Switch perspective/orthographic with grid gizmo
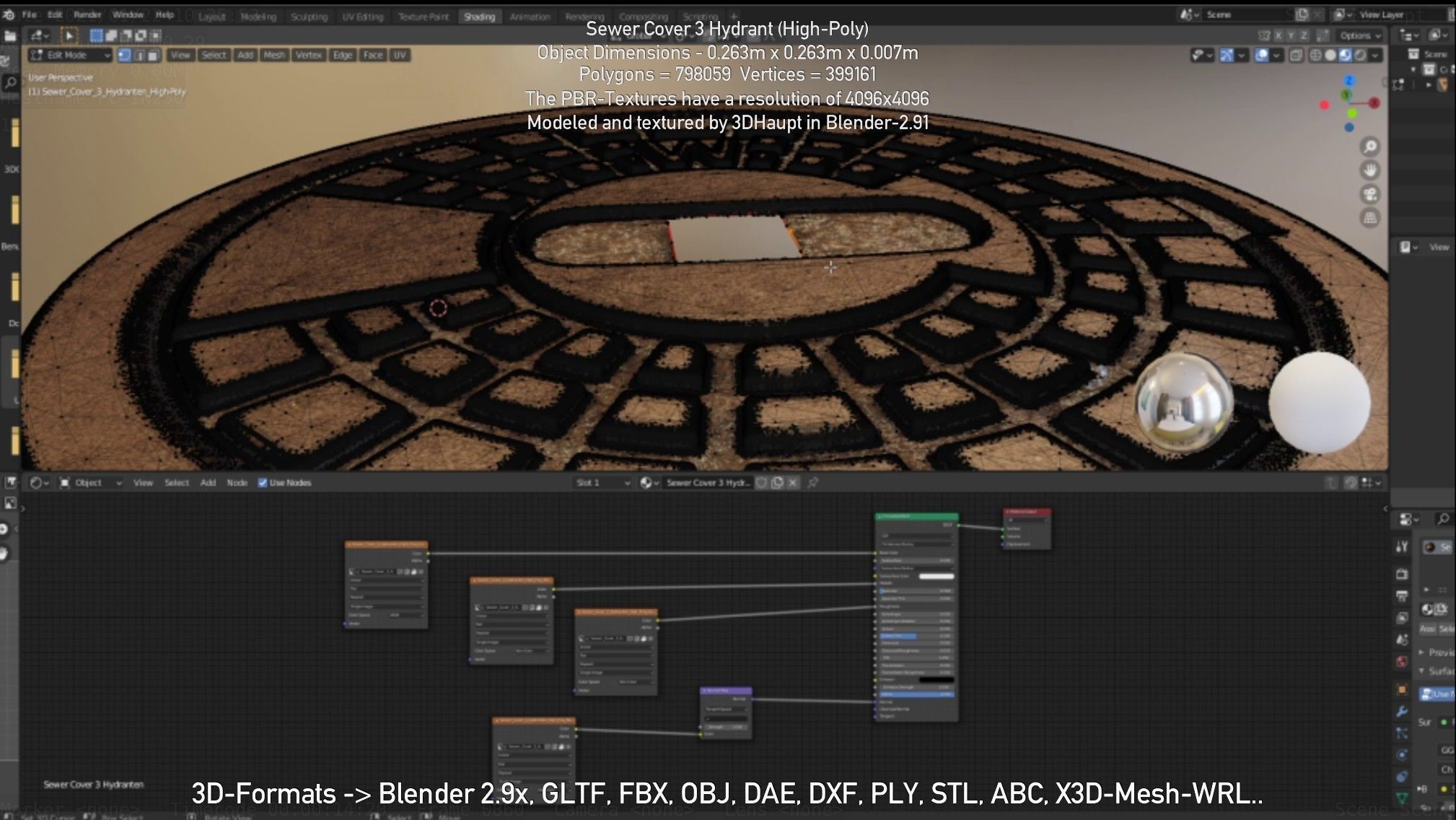Image resolution: width=1456 pixels, height=820 pixels. [x=1369, y=218]
